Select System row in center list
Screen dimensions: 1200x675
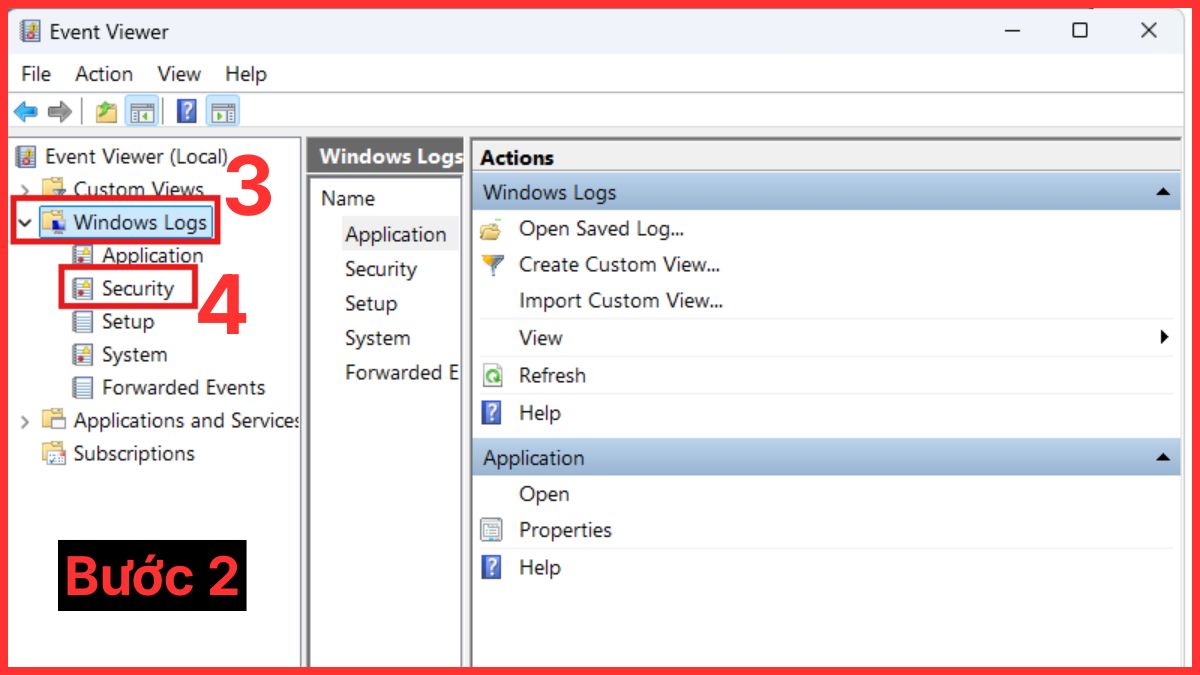click(x=377, y=338)
